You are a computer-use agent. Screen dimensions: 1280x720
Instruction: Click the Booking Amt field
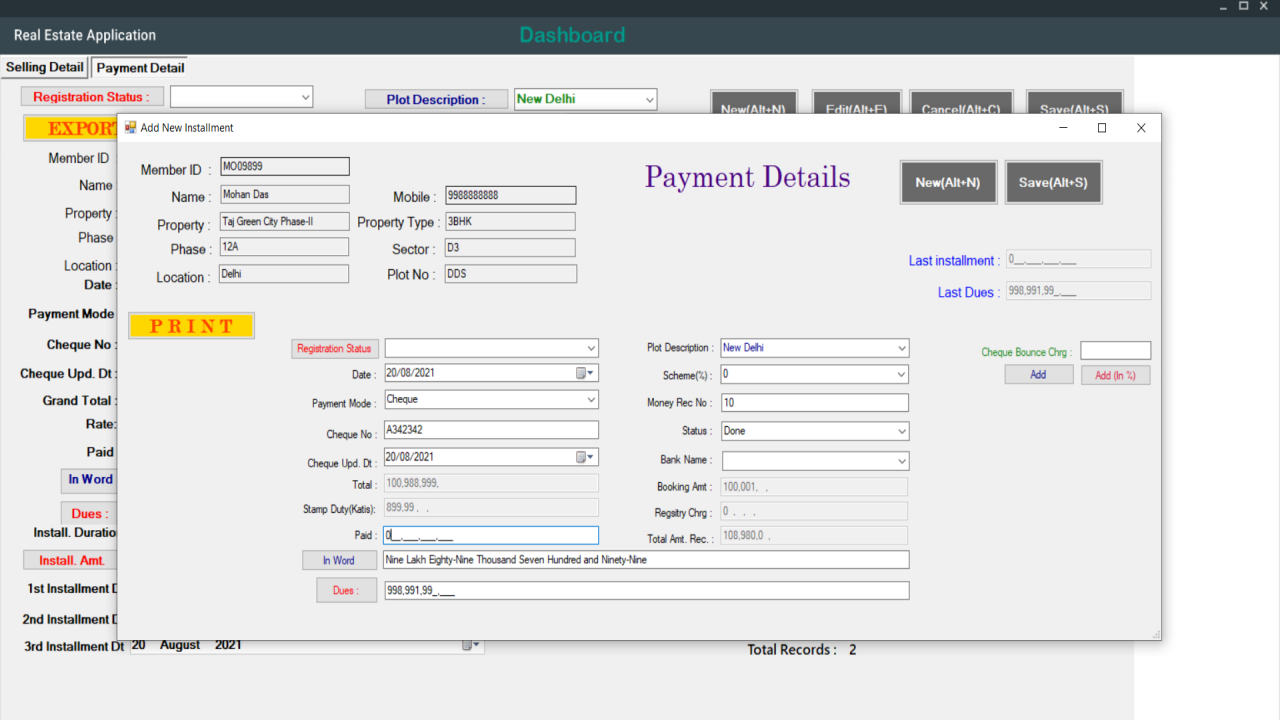pos(814,486)
